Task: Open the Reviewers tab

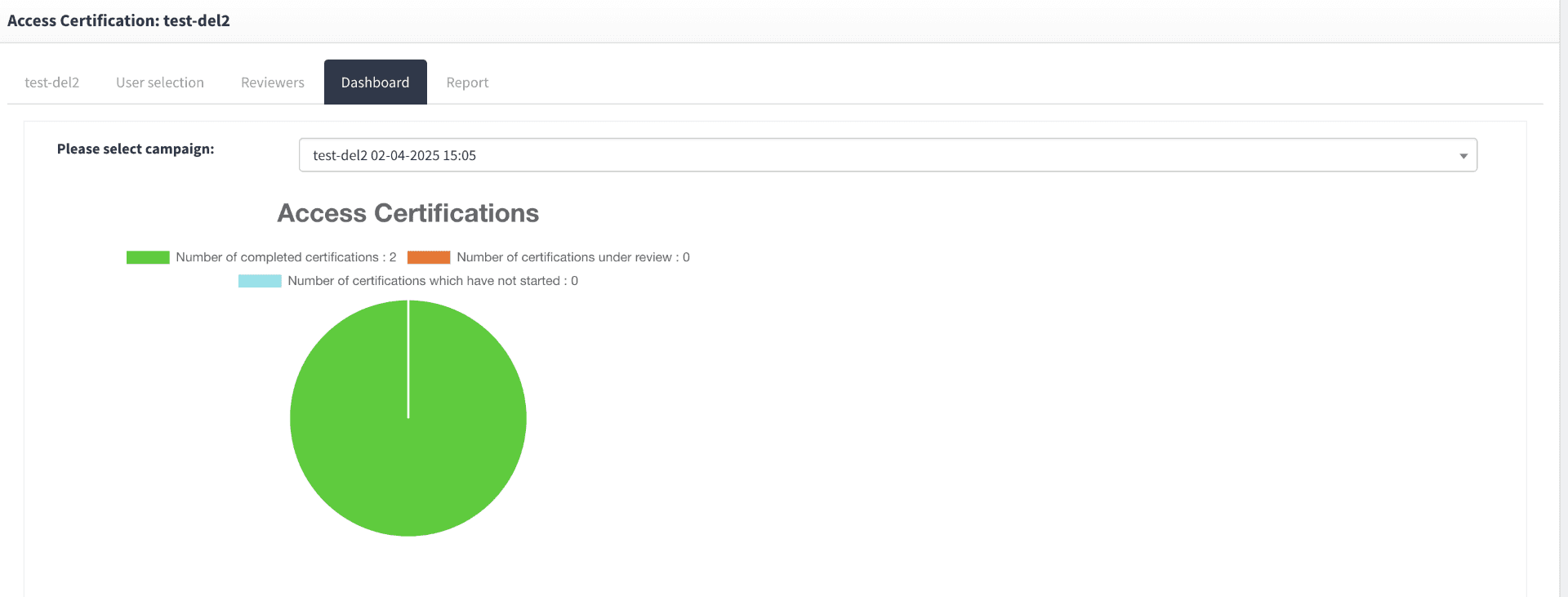Action: (x=273, y=82)
